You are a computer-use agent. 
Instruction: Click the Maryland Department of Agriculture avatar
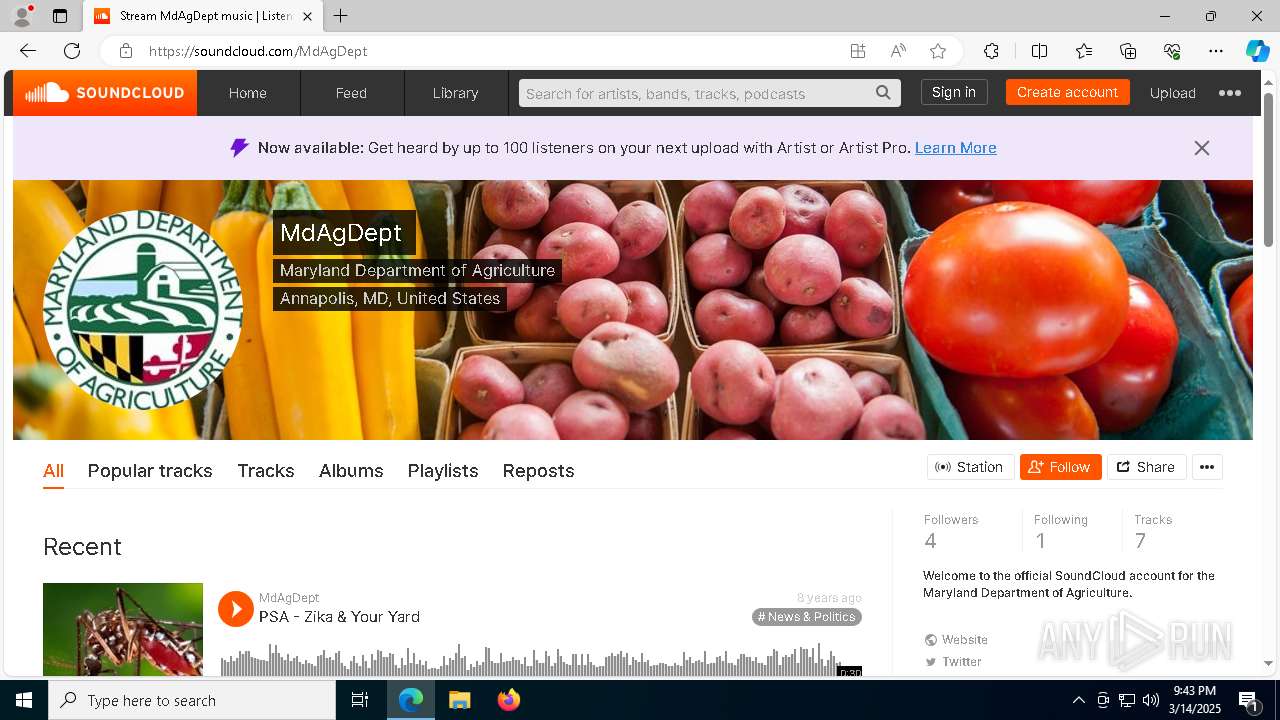point(143,310)
